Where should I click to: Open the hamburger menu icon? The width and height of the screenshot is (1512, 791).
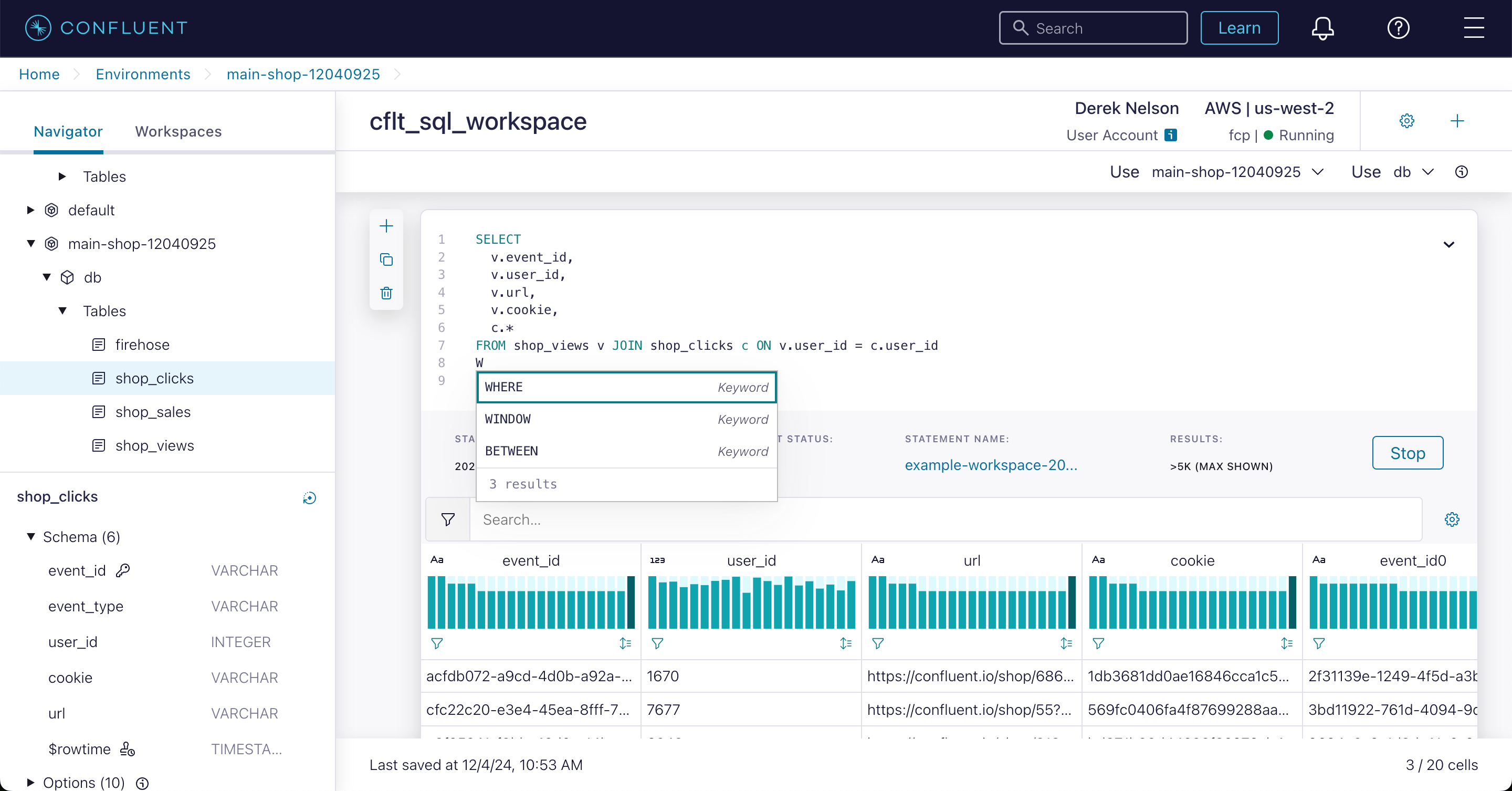[x=1473, y=28]
